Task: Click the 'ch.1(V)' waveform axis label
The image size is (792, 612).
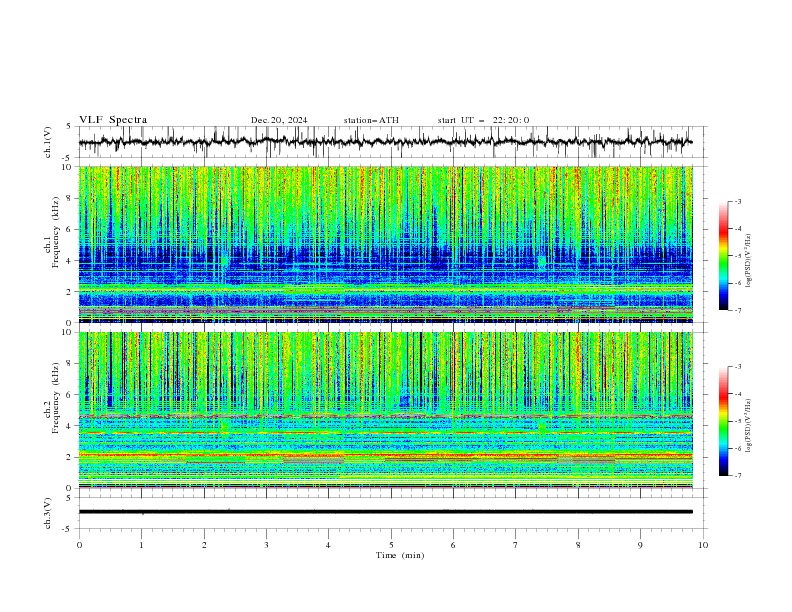Action: tap(48, 142)
